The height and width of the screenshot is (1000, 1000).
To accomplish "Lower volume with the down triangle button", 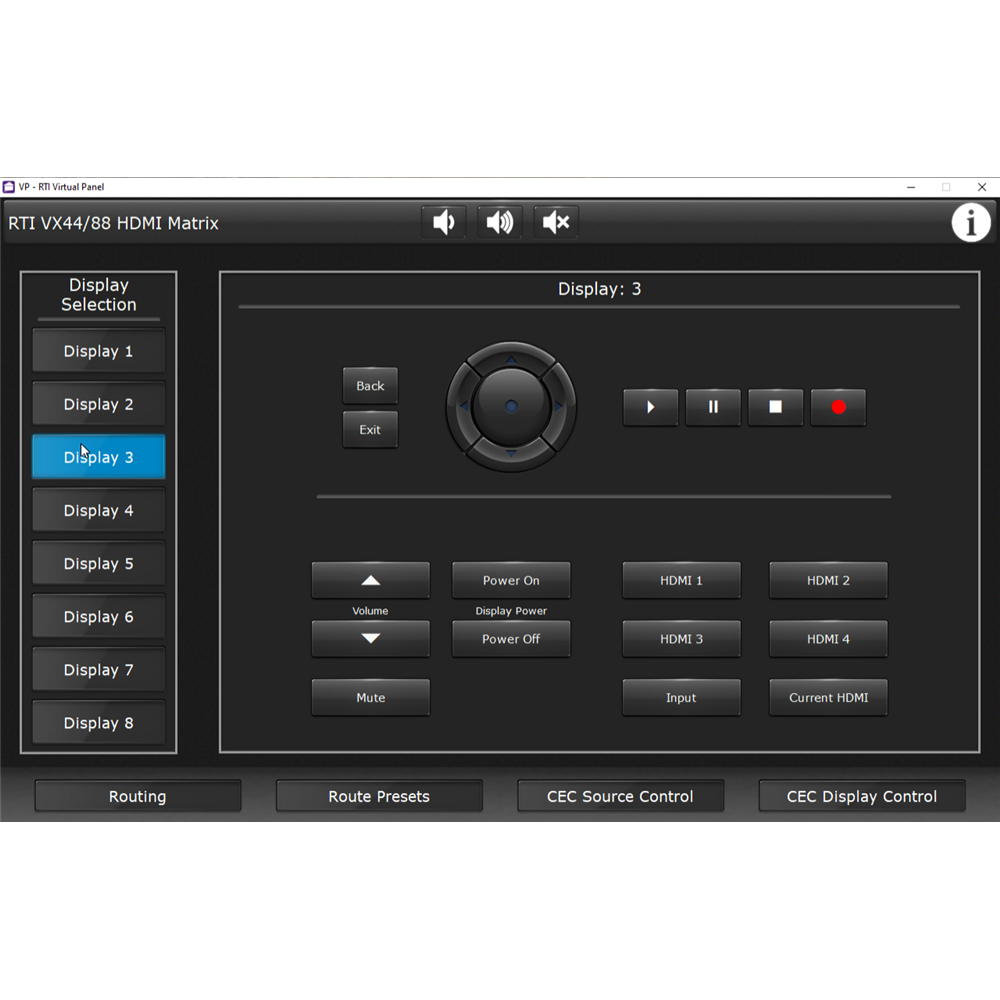I will (x=370, y=639).
